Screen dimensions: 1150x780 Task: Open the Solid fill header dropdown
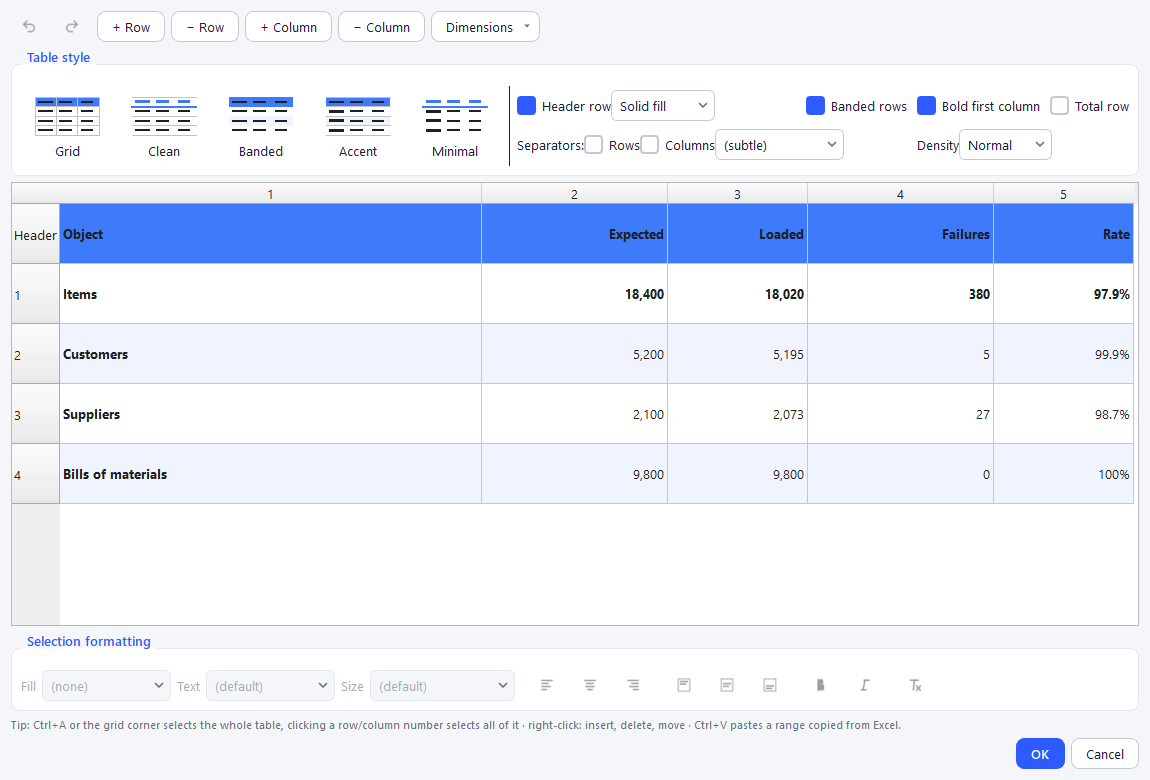tap(663, 106)
